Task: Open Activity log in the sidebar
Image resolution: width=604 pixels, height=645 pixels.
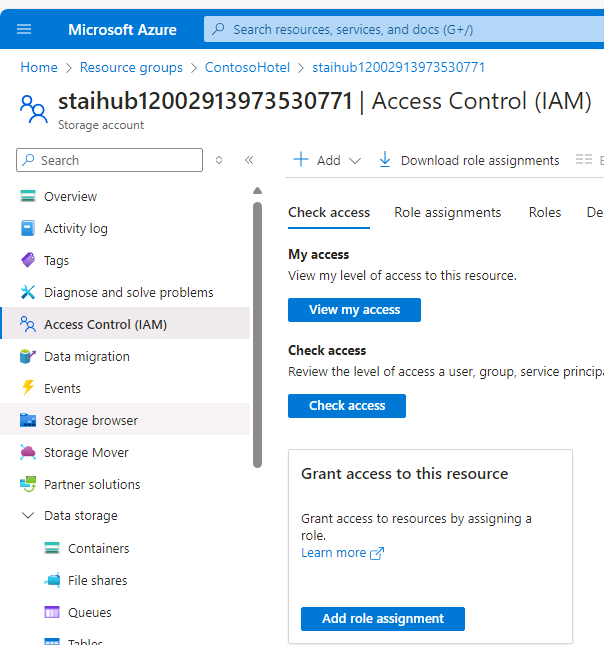Action: (125, 228)
